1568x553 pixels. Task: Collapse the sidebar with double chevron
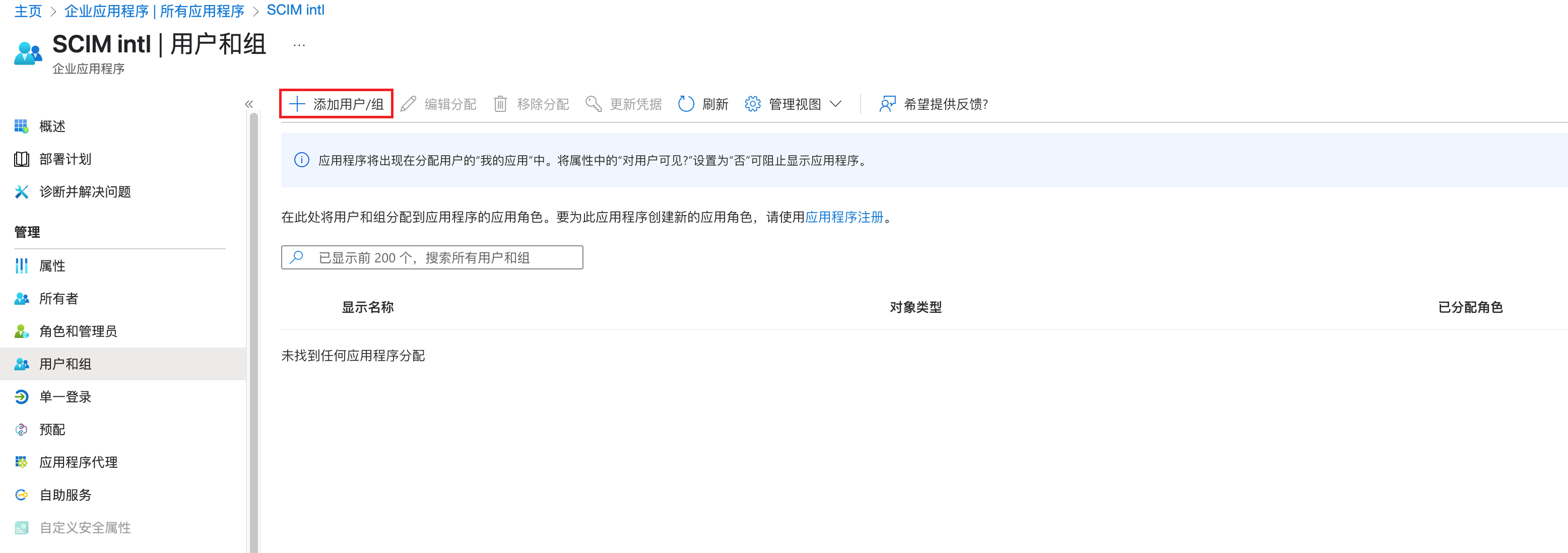point(249,104)
